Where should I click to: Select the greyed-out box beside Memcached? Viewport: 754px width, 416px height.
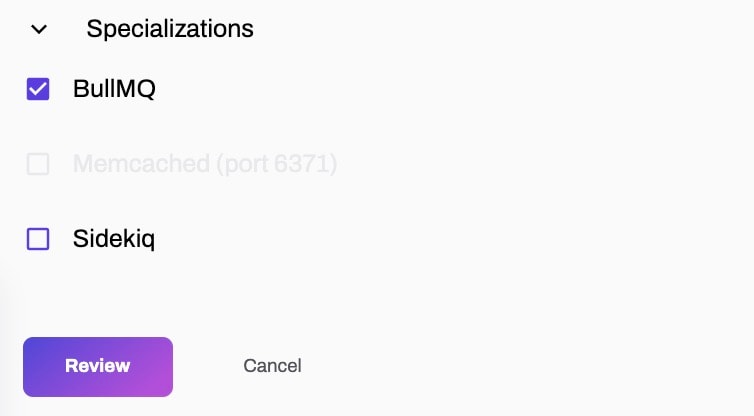pyautogui.click(x=38, y=164)
